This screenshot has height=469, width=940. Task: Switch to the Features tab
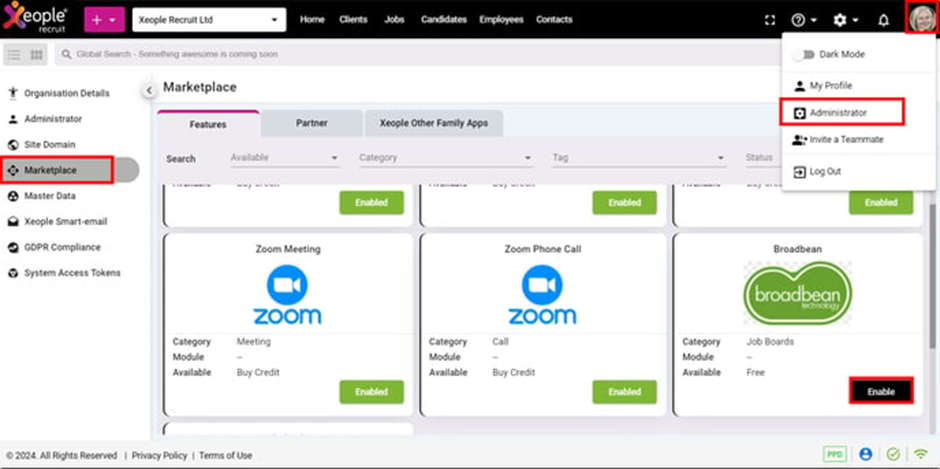click(x=208, y=124)
